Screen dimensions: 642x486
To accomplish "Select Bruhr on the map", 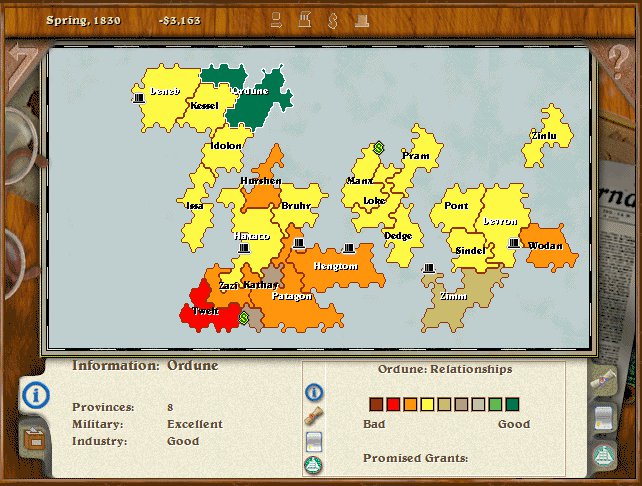I will click(x=296, y=206).
